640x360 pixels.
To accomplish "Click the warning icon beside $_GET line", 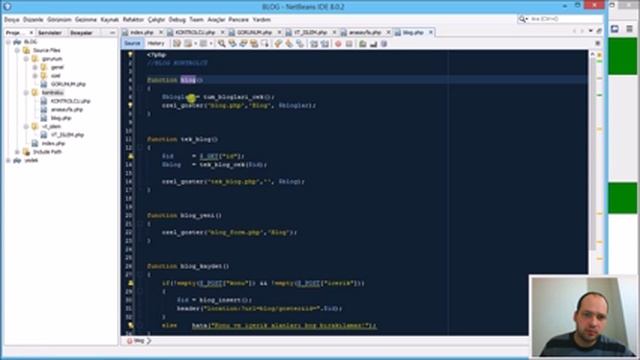I will click(131, 156).
